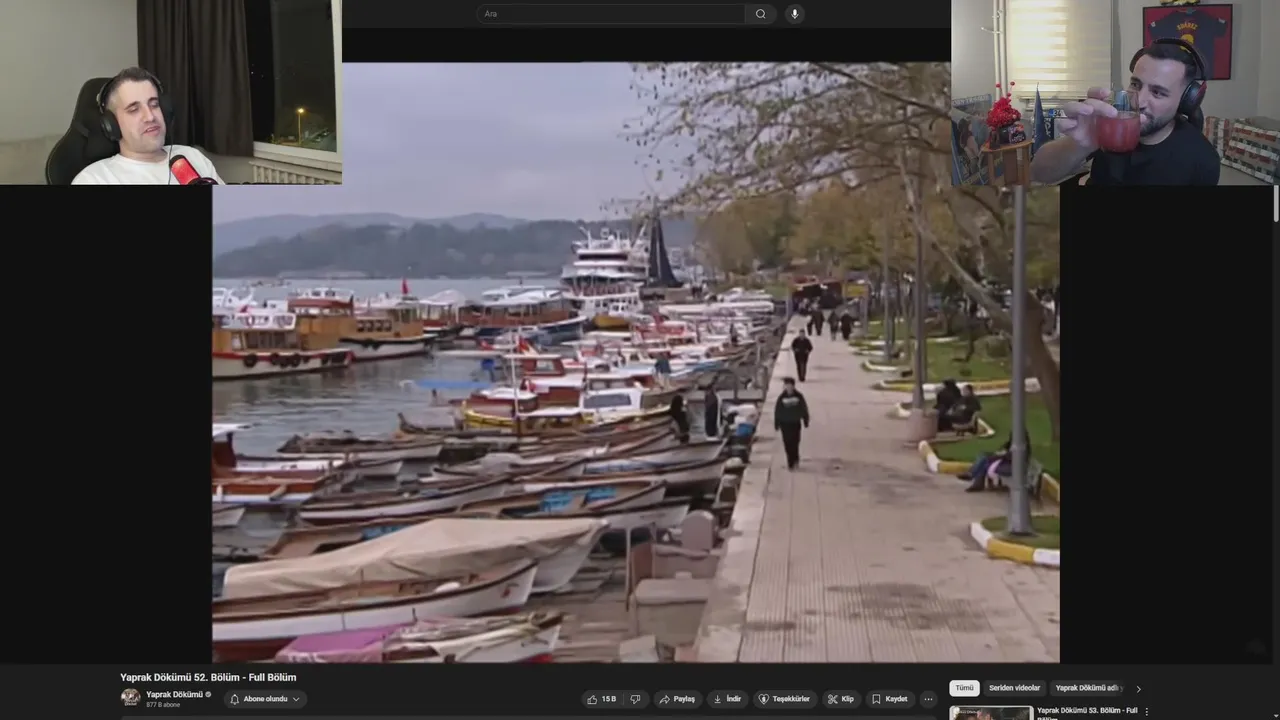Viewport: 1280px width, 720px height.
Task: Dislike the video with thumbs-down icon
Action: click(635, 699)
